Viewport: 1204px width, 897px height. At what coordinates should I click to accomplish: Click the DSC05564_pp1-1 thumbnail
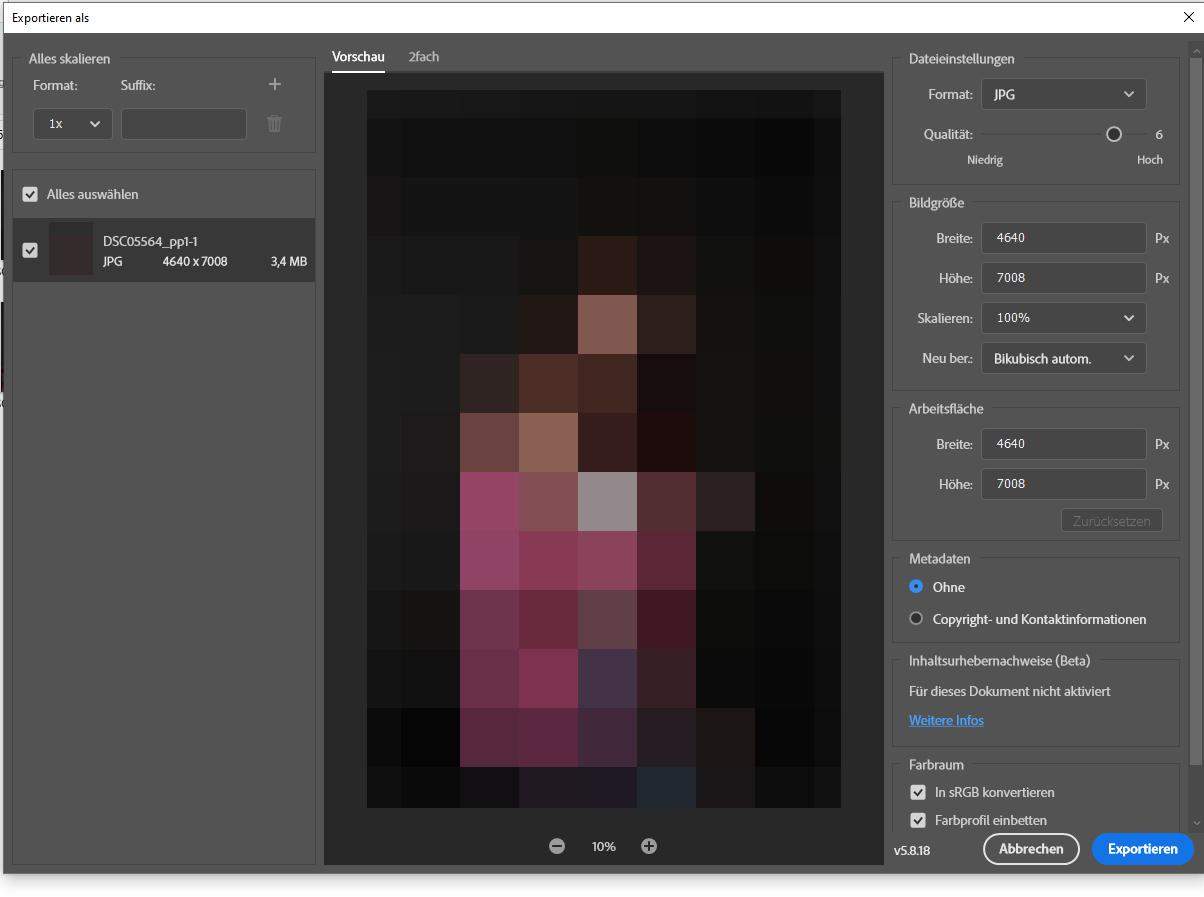coord(71,249)
